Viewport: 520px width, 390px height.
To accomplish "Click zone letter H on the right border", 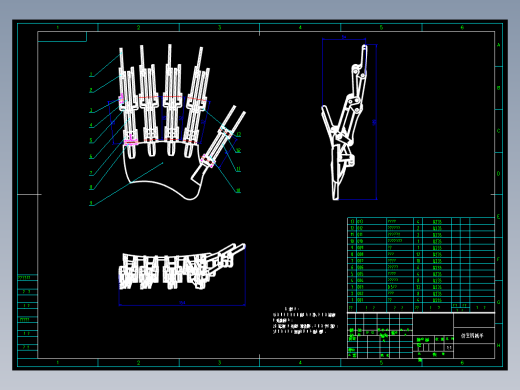I will (499, 345).
